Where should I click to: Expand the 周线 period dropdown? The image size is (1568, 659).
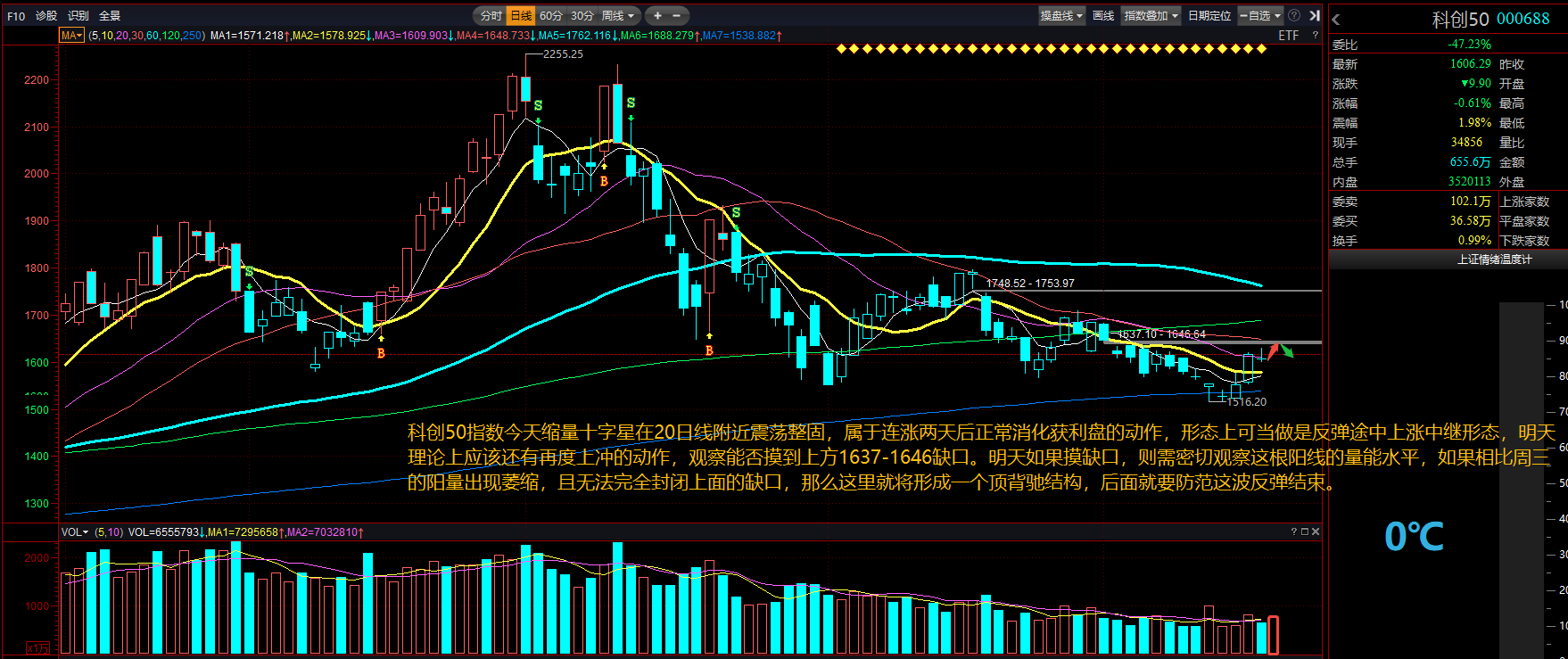pyautogui.click(x=618, y=16)
